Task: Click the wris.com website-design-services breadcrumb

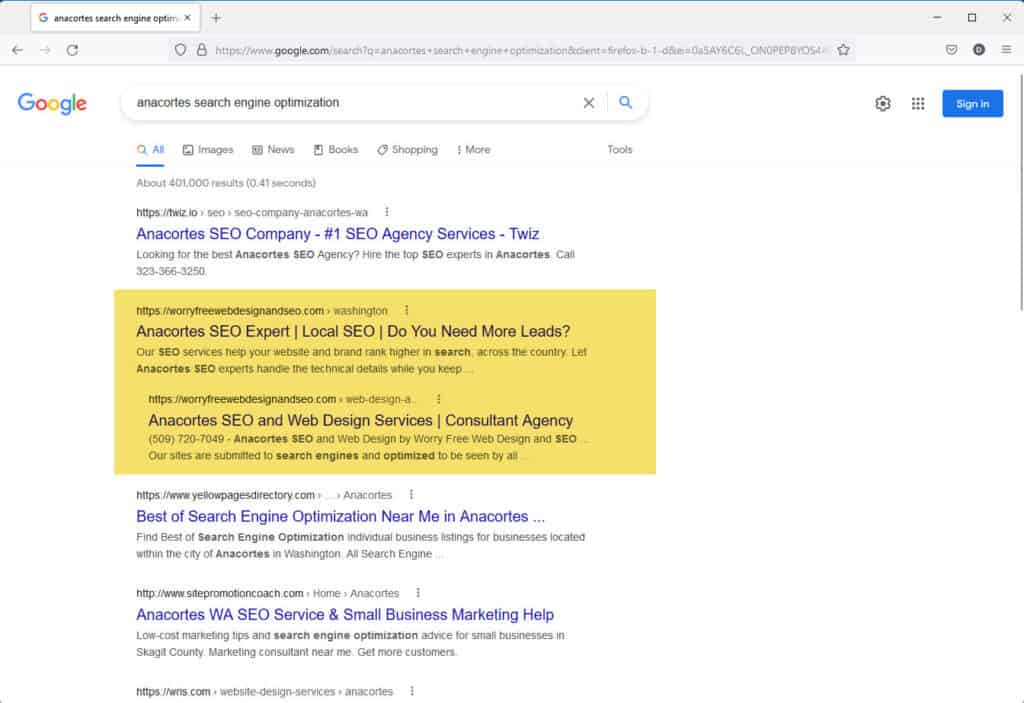Action: pos(264,691)
